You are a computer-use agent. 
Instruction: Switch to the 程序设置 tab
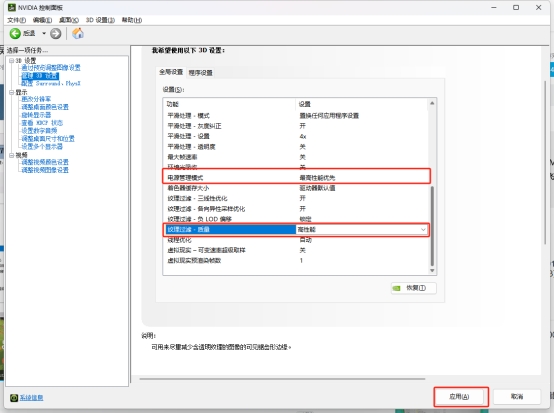click(201, 73)
